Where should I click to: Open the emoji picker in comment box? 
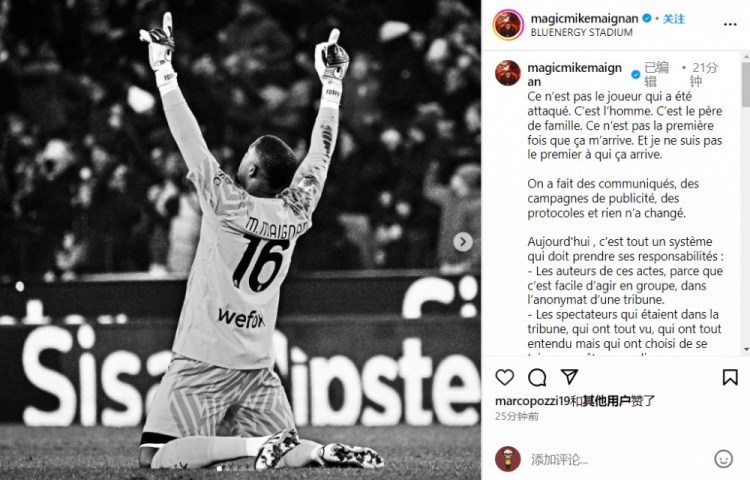coord(723,459)
